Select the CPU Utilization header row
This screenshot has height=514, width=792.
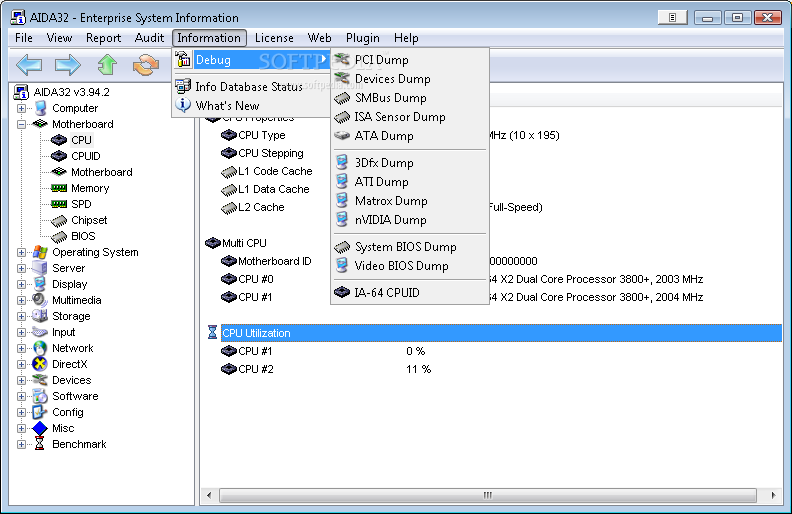tap(501, 333)
